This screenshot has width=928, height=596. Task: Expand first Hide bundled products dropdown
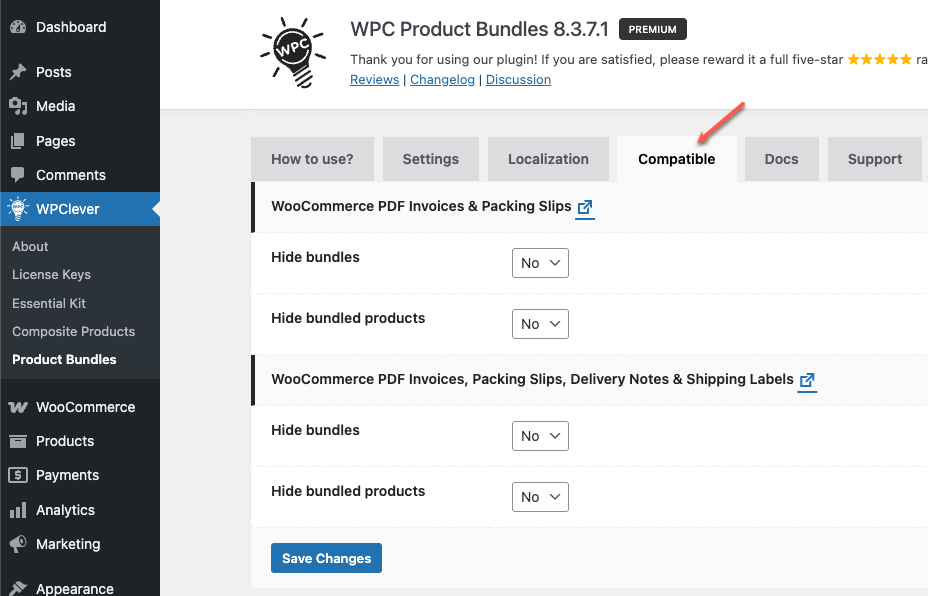pos(540,324)
